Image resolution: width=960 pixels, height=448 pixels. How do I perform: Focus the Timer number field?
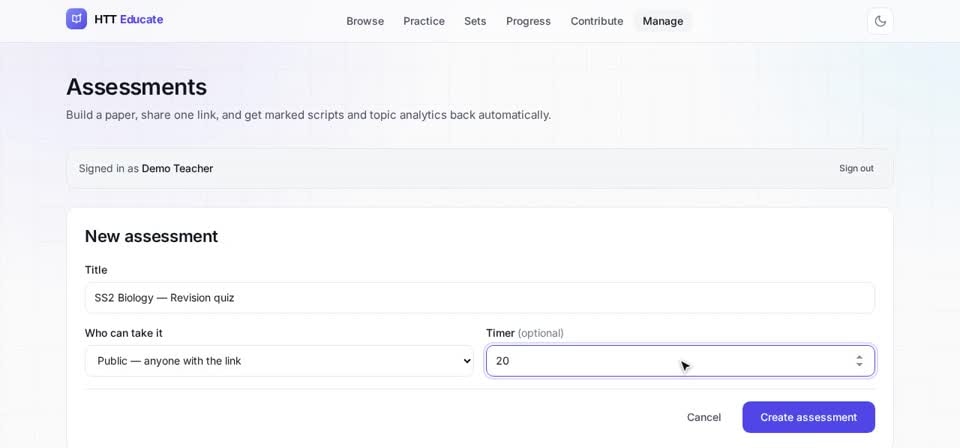coord(680,361)
